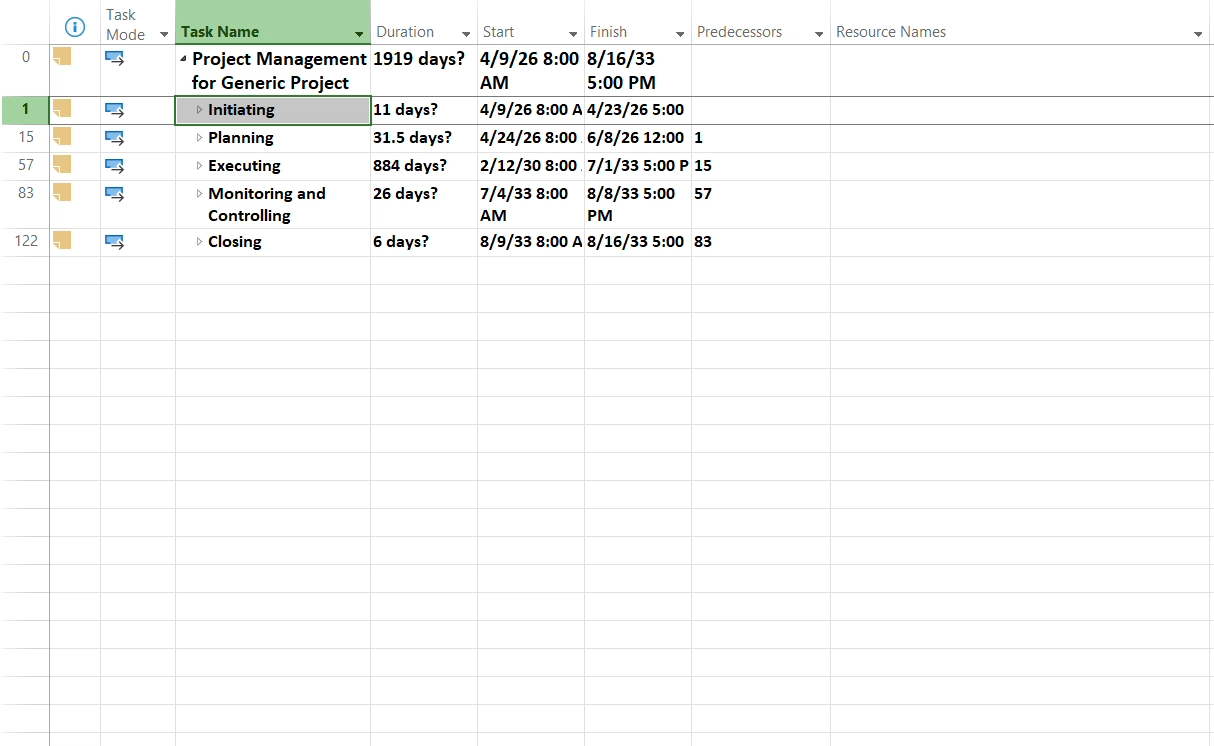This screenshot has height=746, width=1214.
Task: Click the task mode icon for Monitoring and Controlling
Action: (x=114, y=194)
